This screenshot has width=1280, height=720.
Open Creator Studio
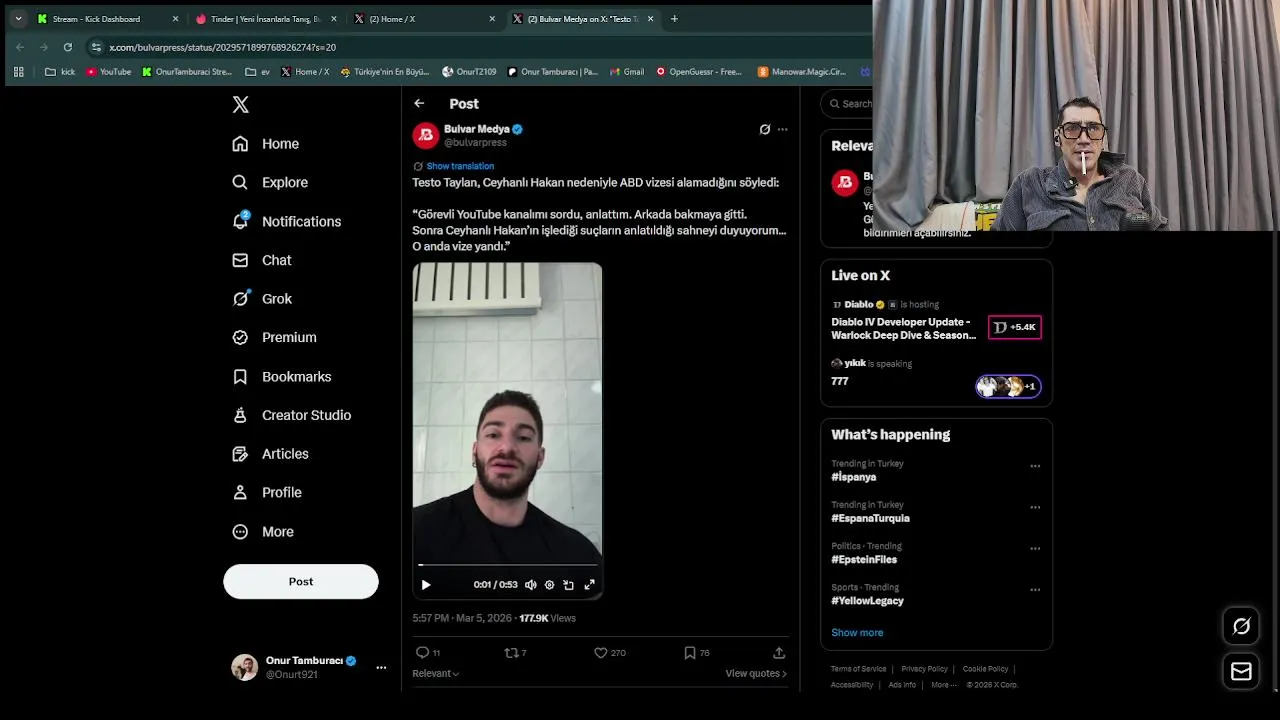coord(292,415)
